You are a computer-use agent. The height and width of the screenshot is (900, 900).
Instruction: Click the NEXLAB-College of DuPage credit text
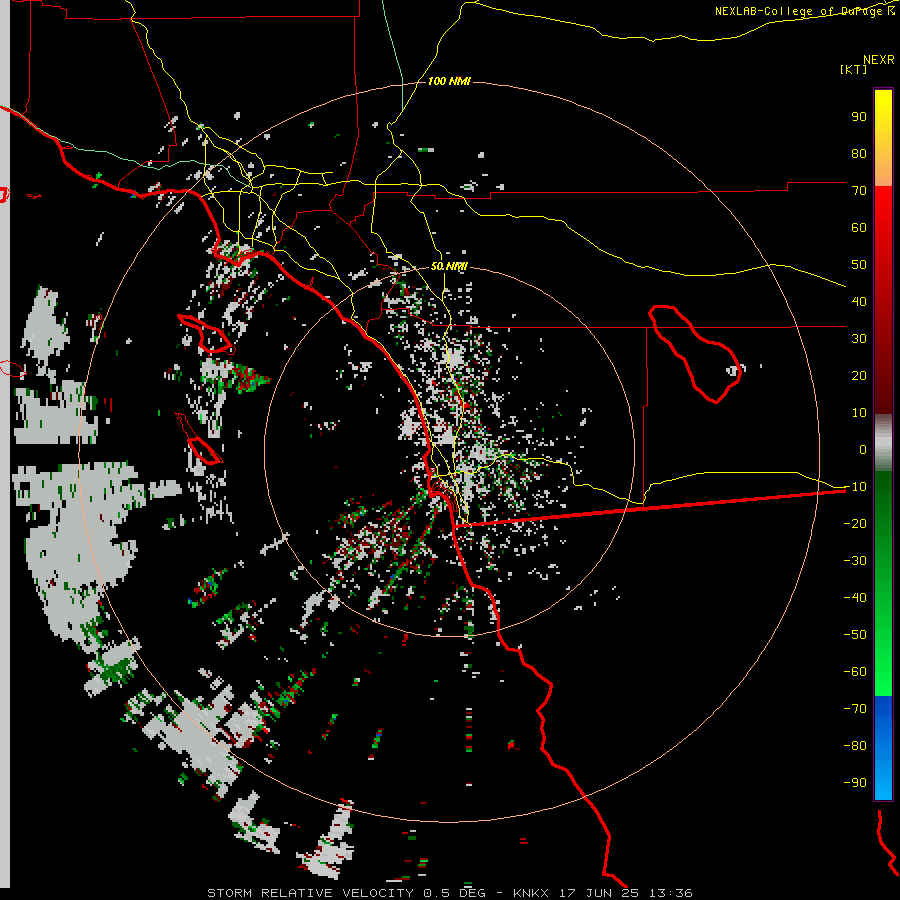800,11
